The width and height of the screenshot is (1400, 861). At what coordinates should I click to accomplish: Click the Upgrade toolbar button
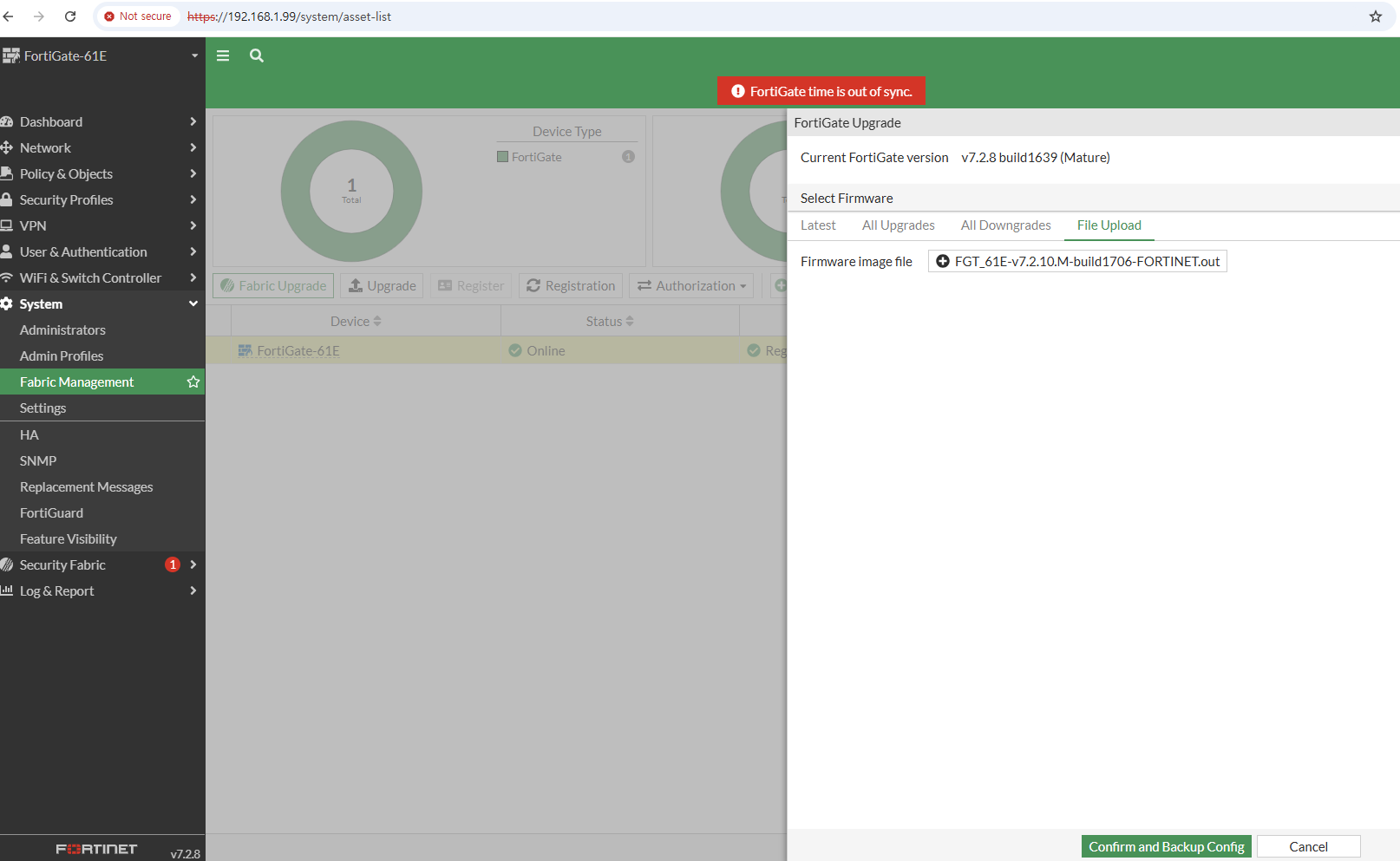point(382,285)
